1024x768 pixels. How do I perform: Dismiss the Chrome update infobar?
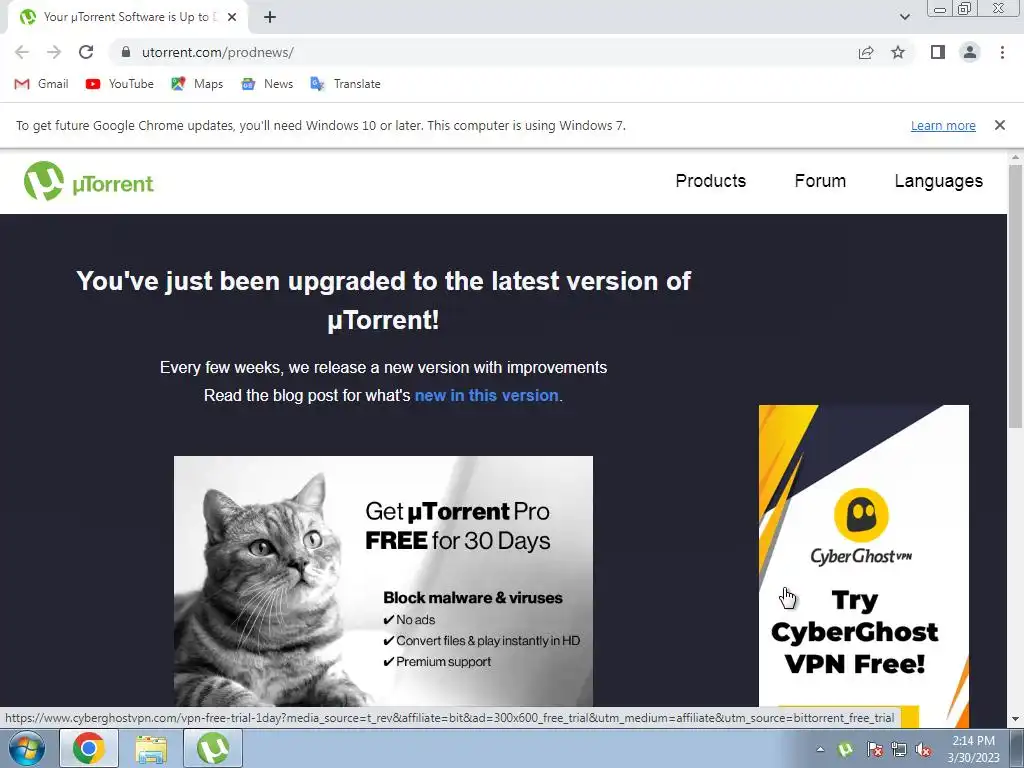click(x=999, y=125)
